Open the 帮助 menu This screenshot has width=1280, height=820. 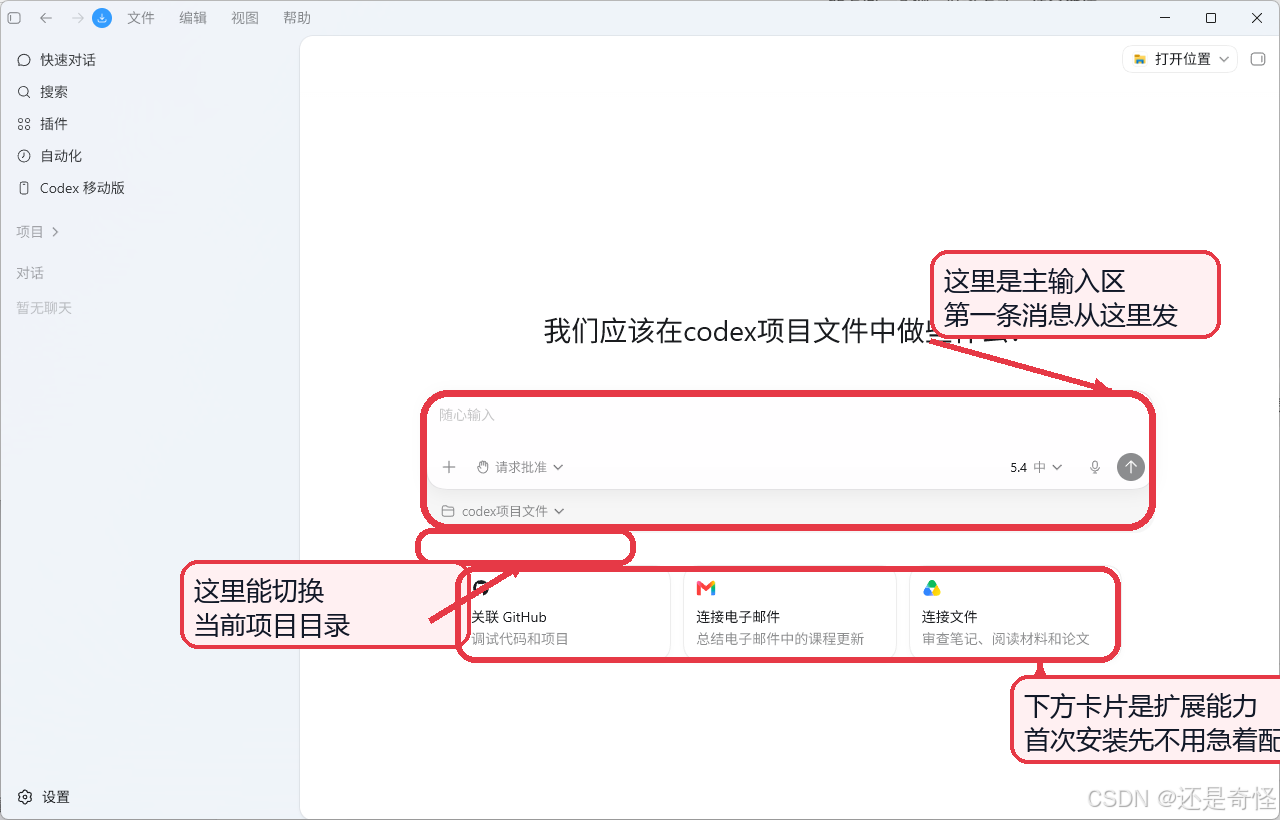pos(297,18)
